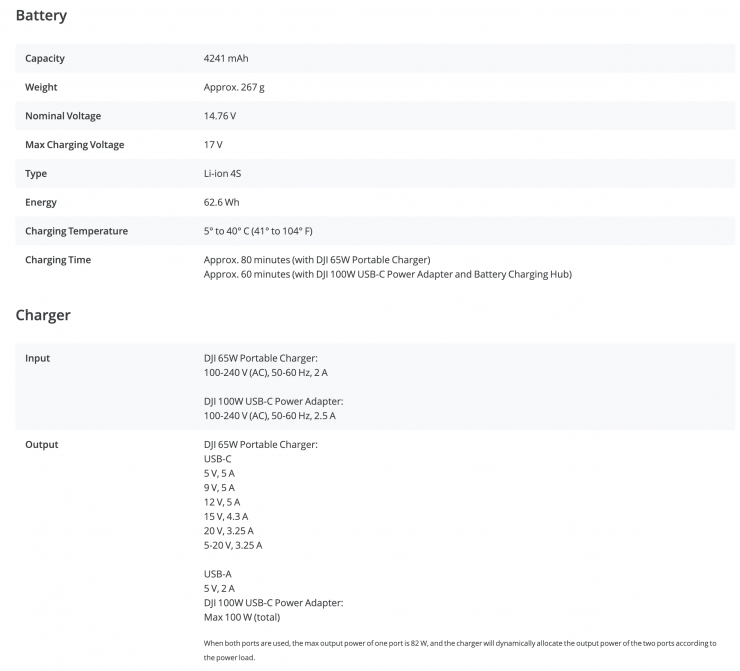The image size is (740, 671).
Task: Click the Battery section heading
Action: point(41,16)
